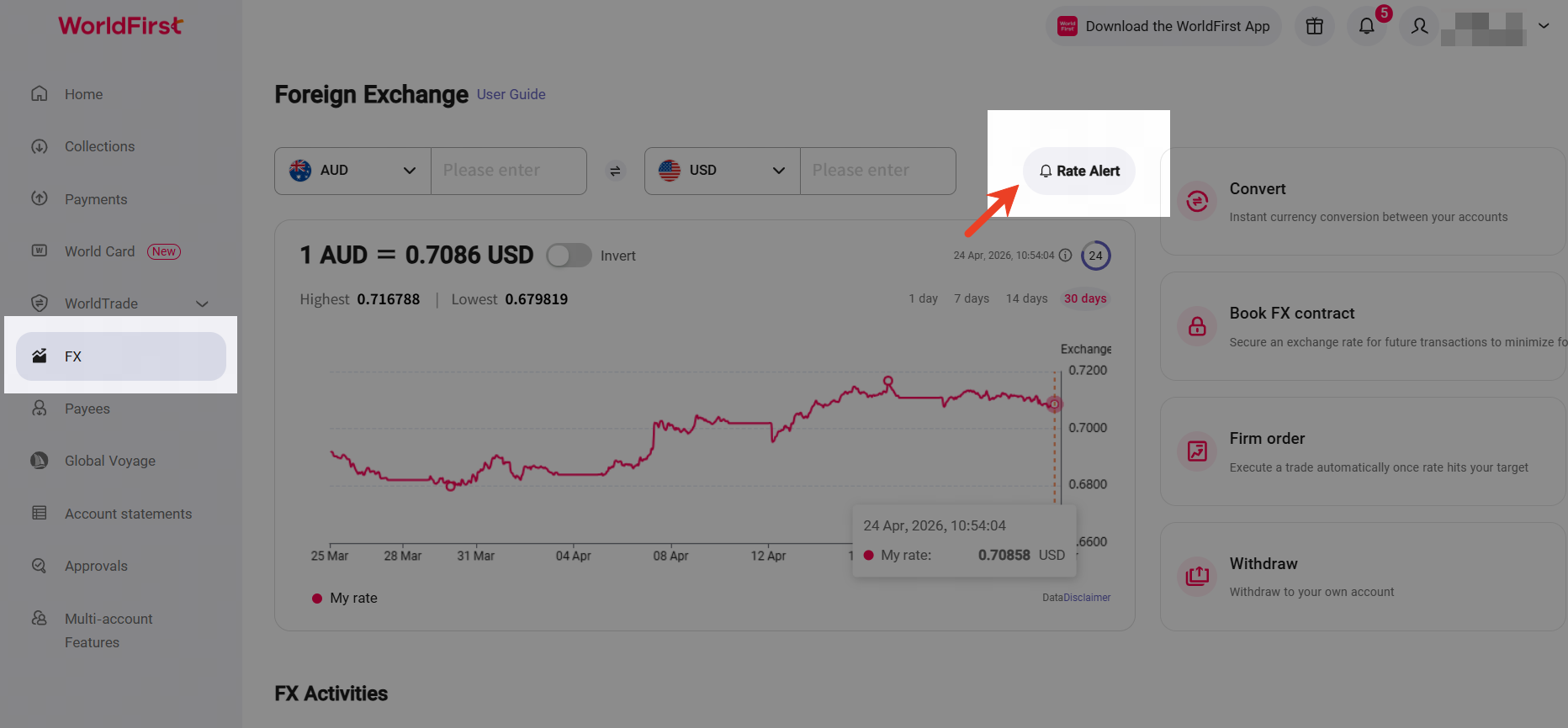
Task: Toggle the Invert rate switch
Action: pyautogui.click(x=569, y=256)
